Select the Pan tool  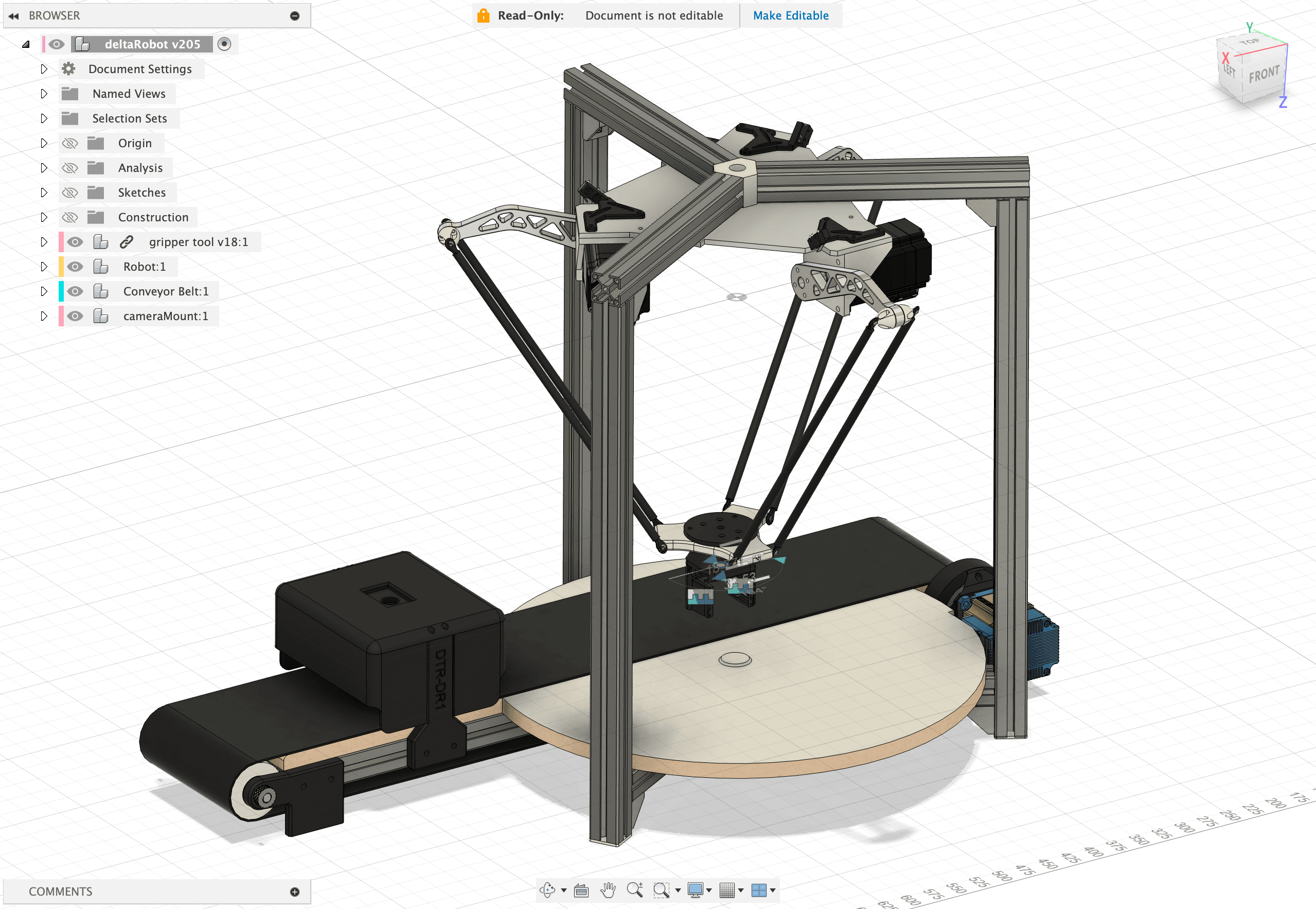(609, 889)
